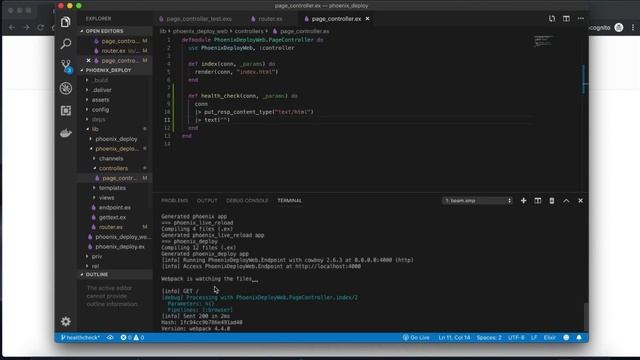
Task: Open the Manage gear menu
Action: click(x=65, y=321)
